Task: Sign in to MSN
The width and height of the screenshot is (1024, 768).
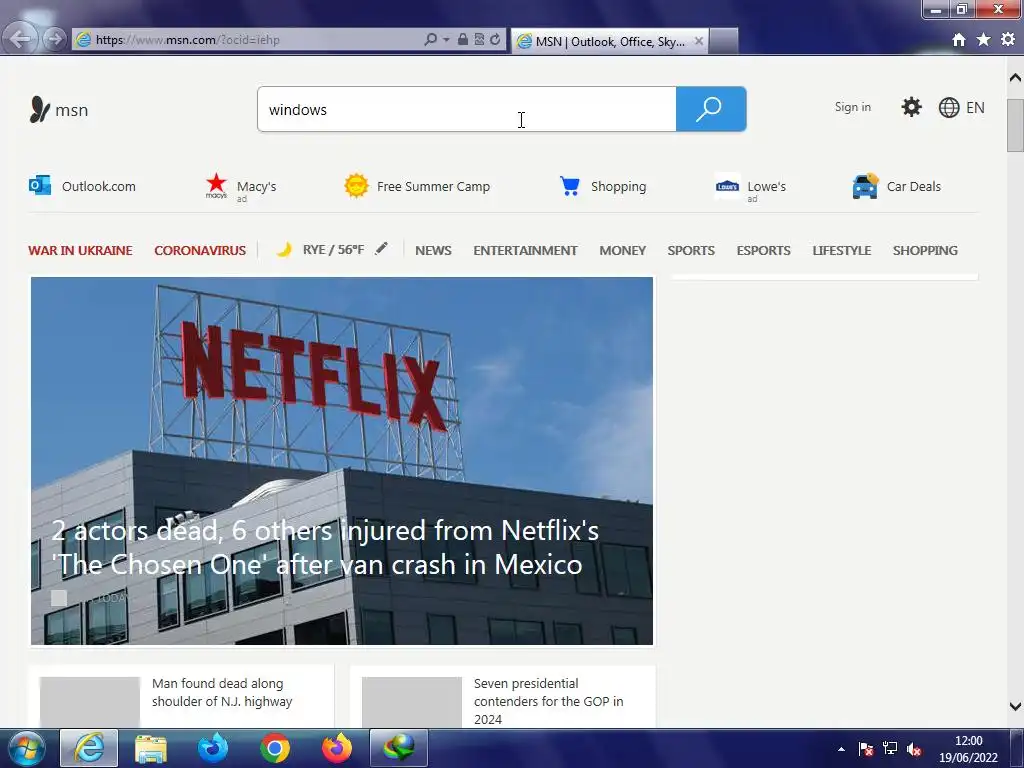Action: (x=852, y=107)
